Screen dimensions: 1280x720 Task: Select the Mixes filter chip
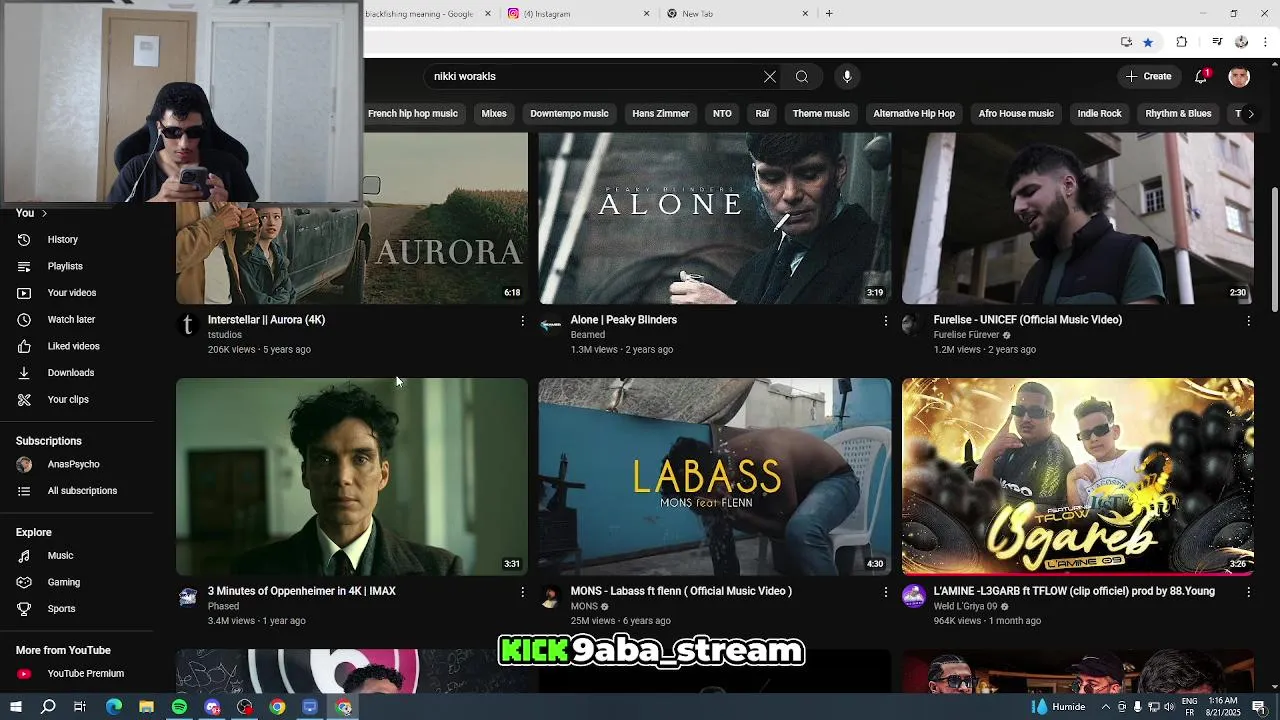coord(494,114)
